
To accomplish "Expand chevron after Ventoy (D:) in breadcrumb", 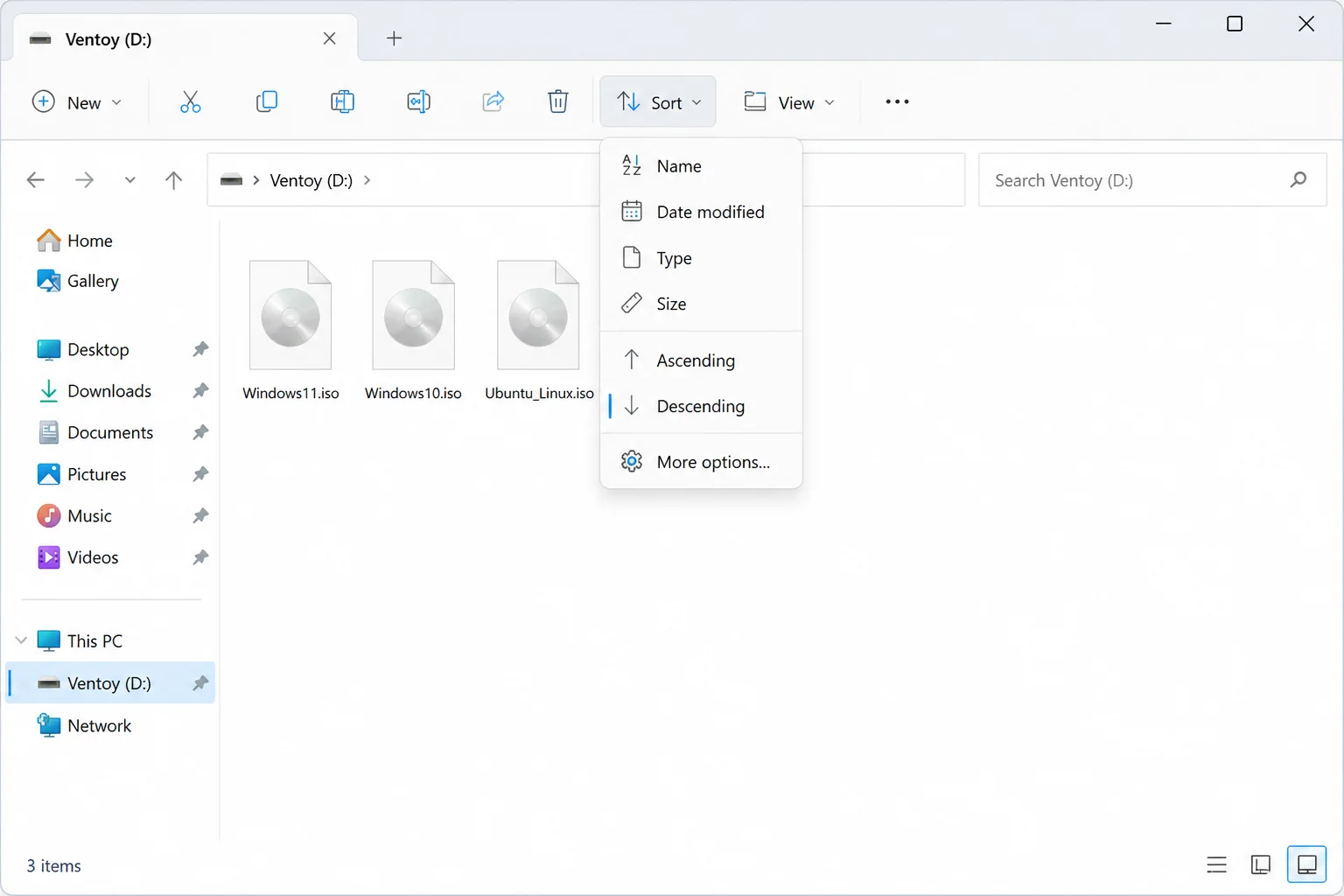I will coord(367,180).
